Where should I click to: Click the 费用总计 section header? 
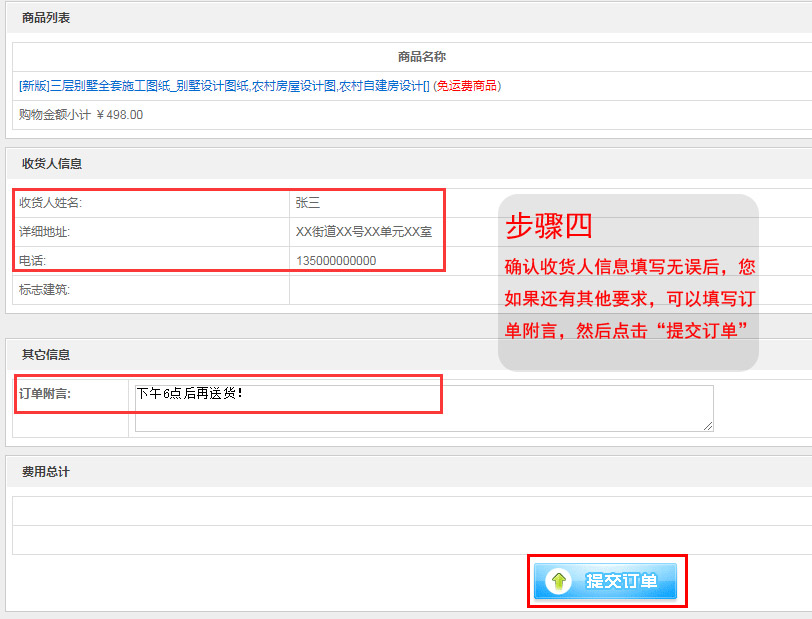[46, 471]
